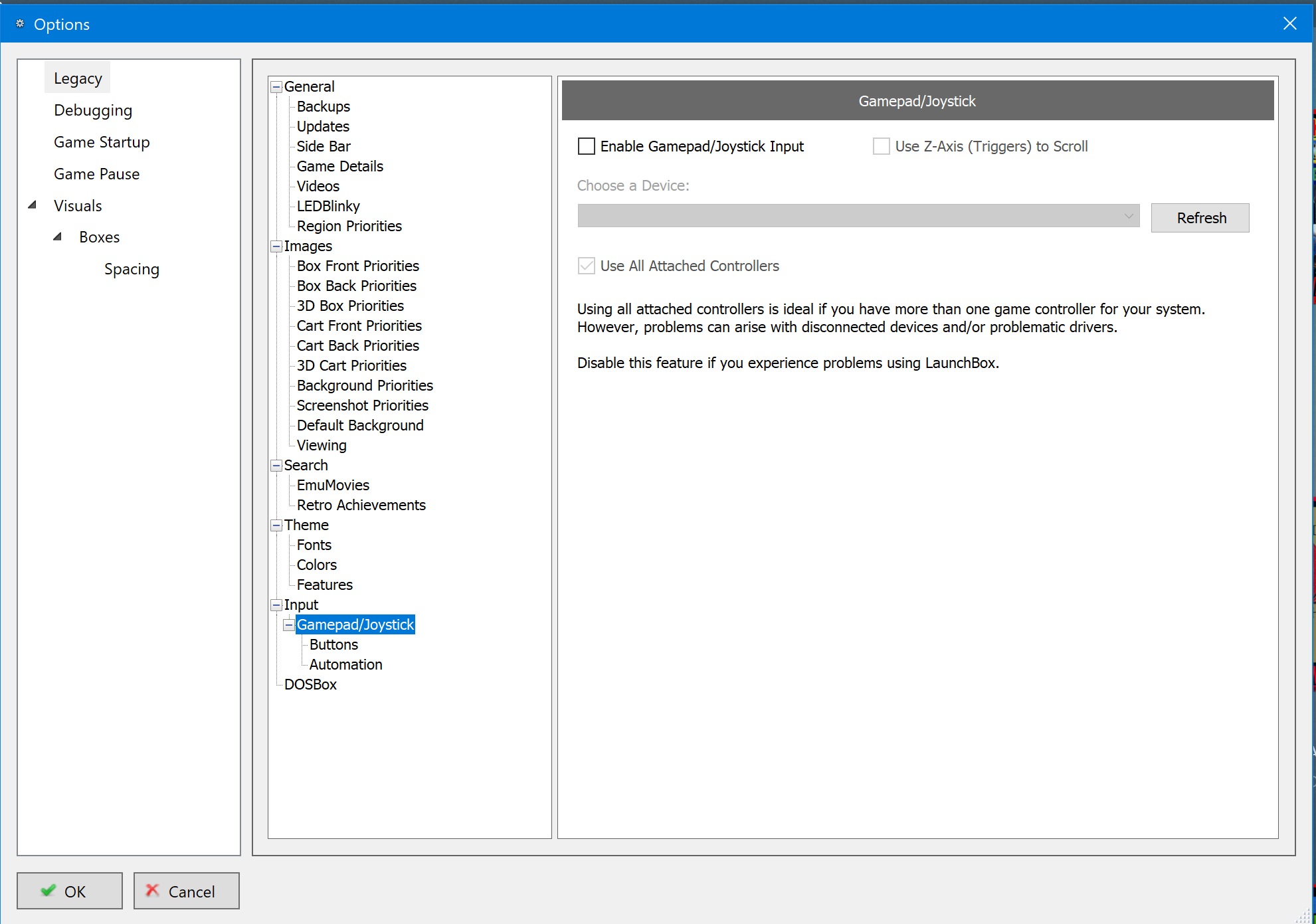This screenshot has height=924, width=1316.
Task: Select the Legacy category
Action: tap(78, 78)
